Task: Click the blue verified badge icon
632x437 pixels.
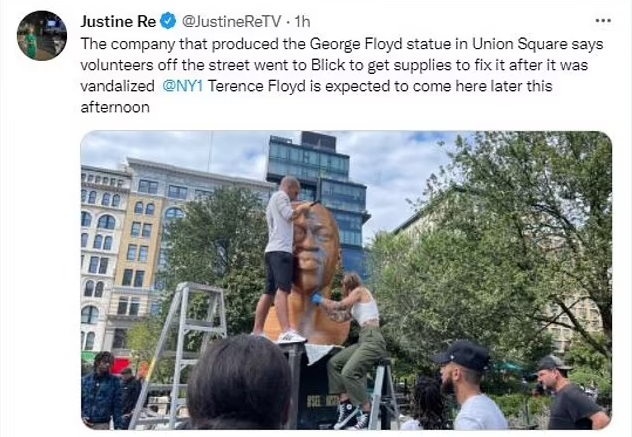Action: coord(168,21)
